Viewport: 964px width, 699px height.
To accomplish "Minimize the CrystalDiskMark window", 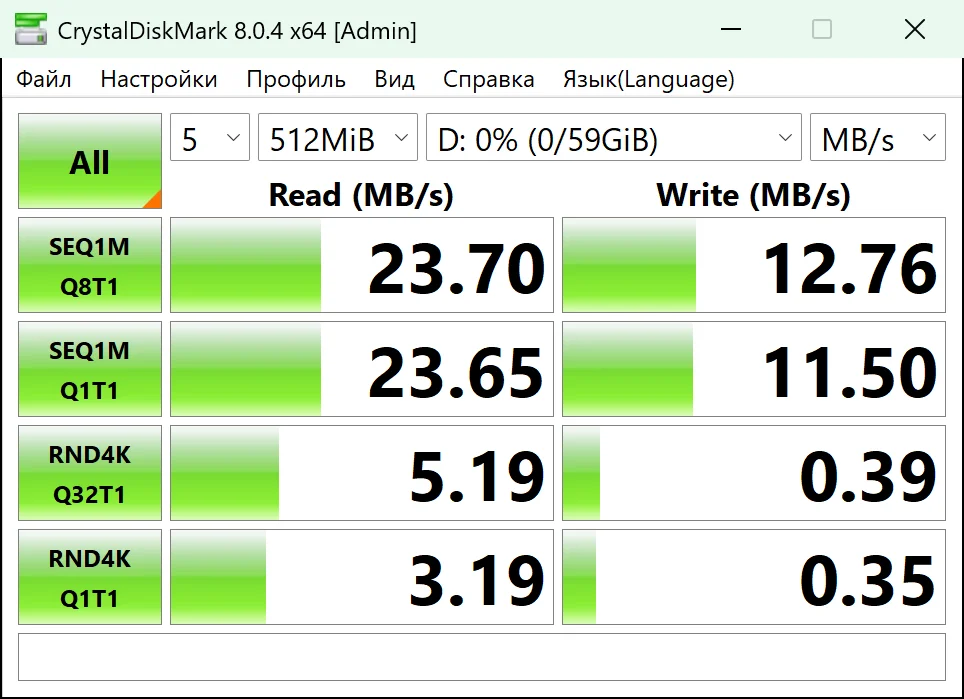I will [x=730, y=29].
